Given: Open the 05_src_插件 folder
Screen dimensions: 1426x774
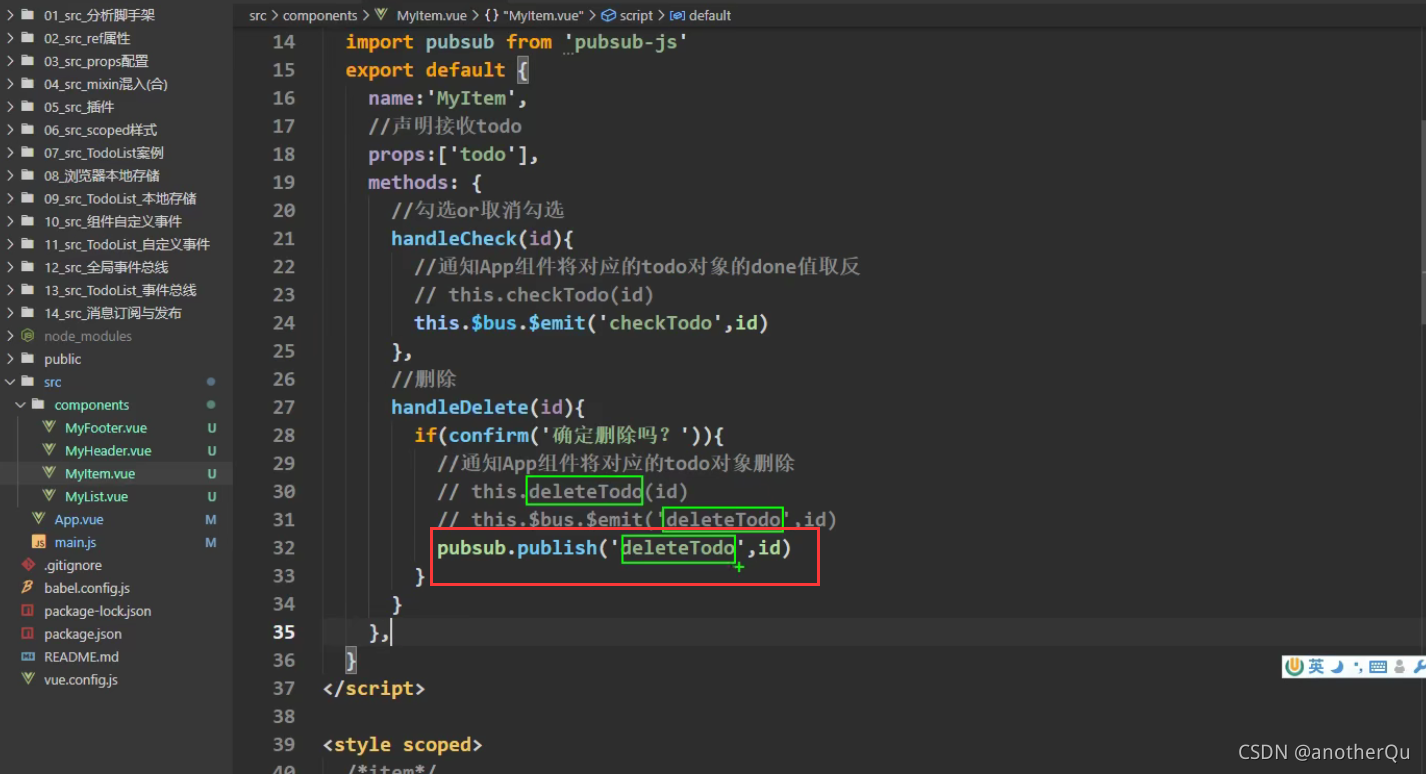Looking at the screenshot, I should point(79,107).
